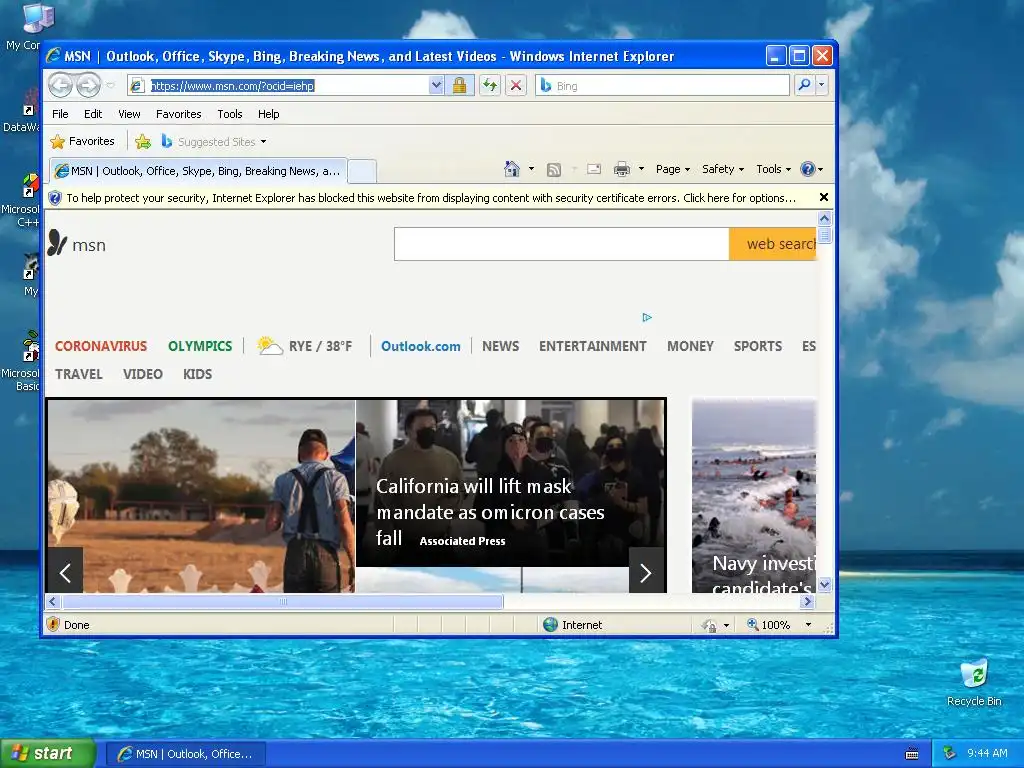The width and height of the screenshot is (1024, 768).
Task: Open a new blank tab
Action: pos(362,171)
